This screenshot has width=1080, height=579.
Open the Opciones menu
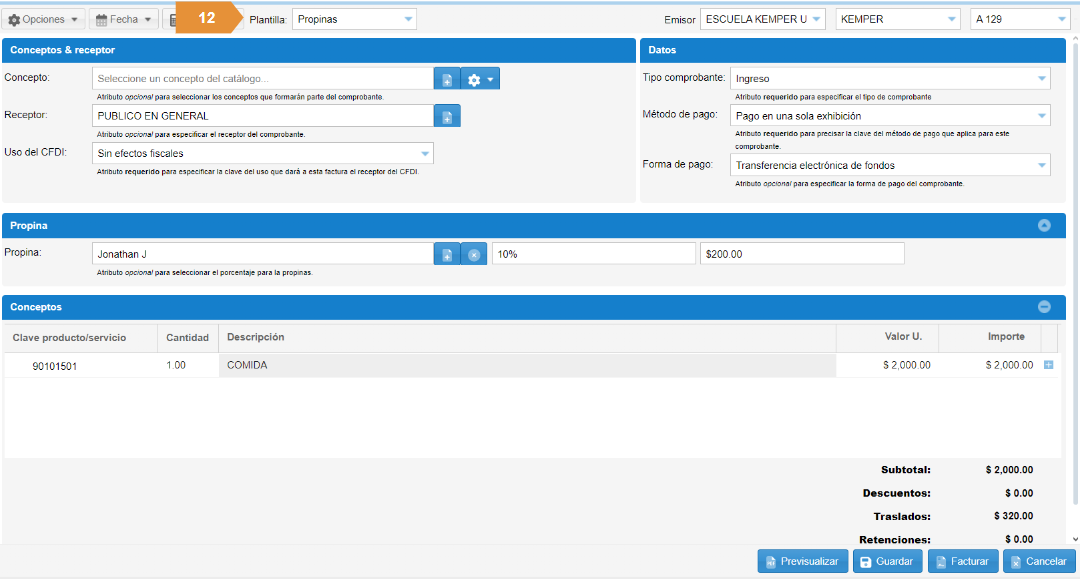tap(44, 19)
